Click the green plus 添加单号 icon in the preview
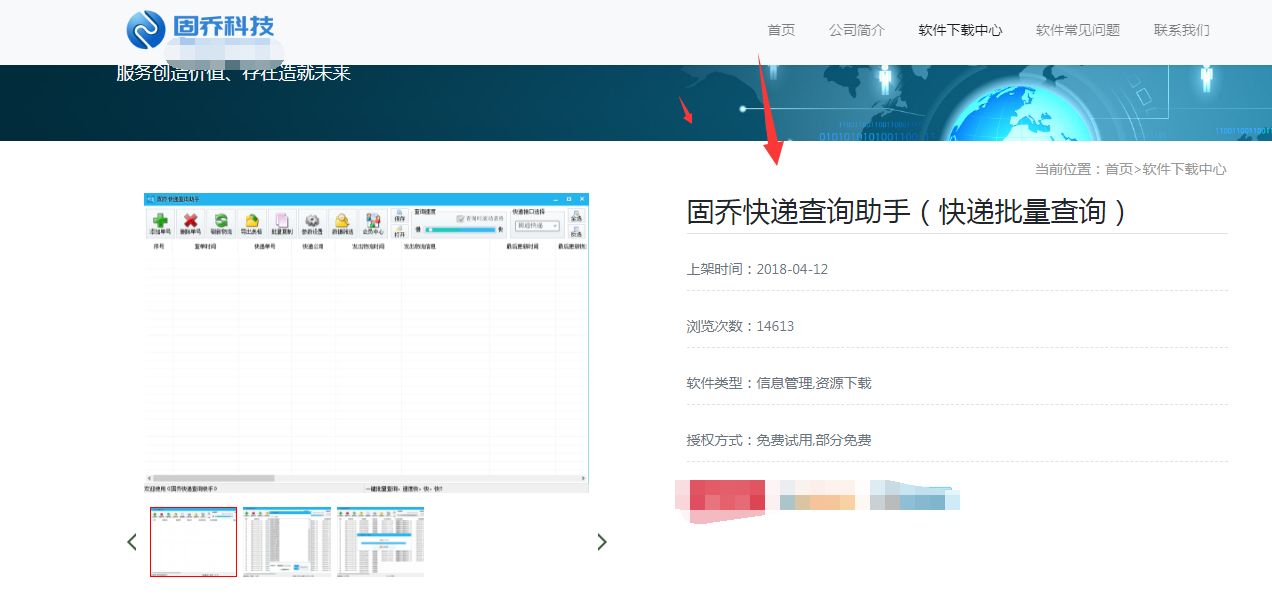Image resolution: width=1272 pixels, height=616 pixels. tap(160, 223)
